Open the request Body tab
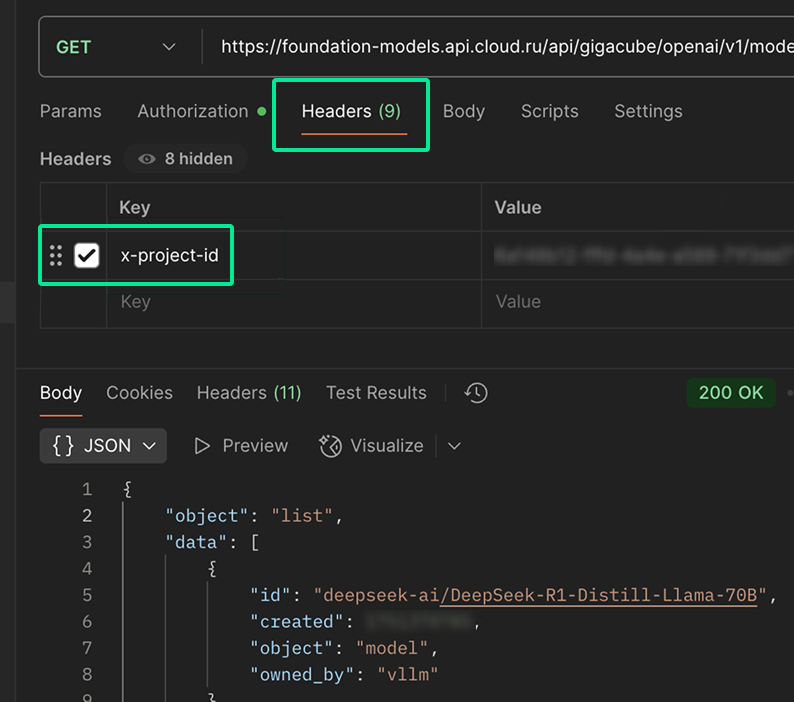The width and height of the screenshot is (794, 702). point(464,111)
